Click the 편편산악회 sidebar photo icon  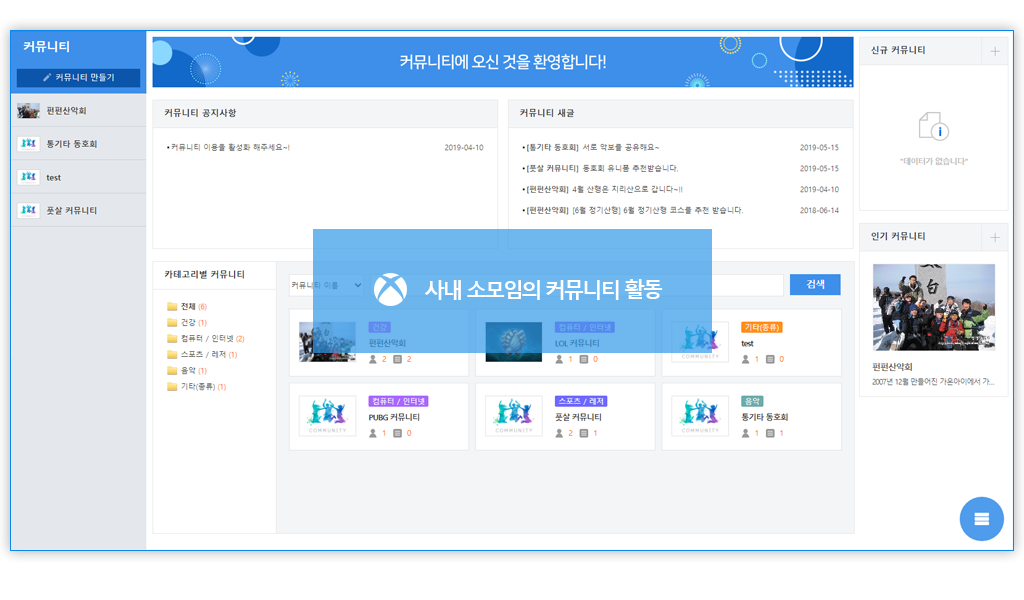pyautogui.click(x=29, y=111)
